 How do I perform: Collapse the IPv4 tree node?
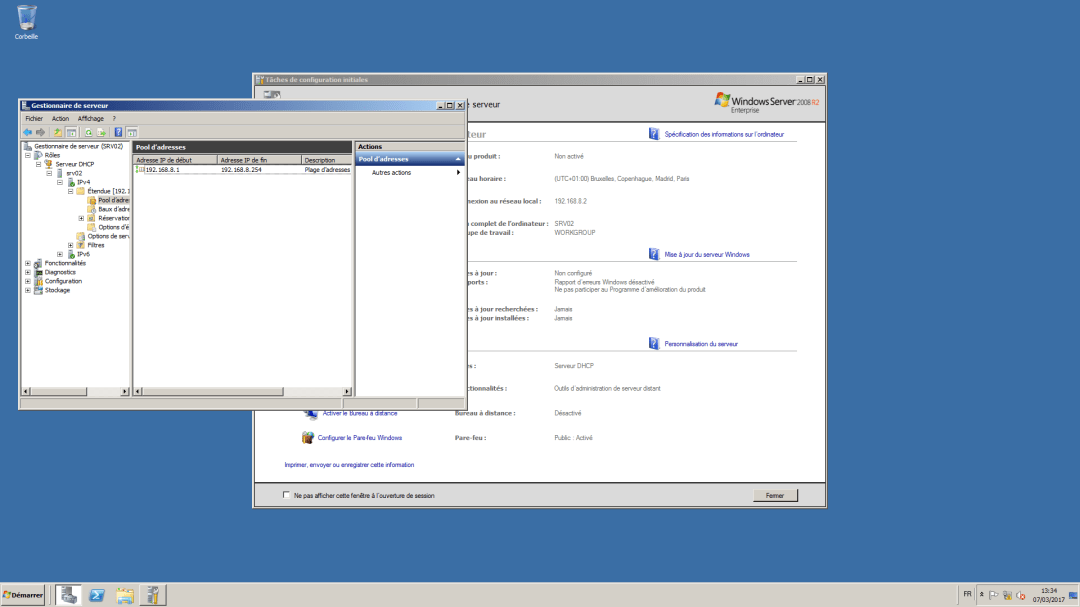coord(59,180)
